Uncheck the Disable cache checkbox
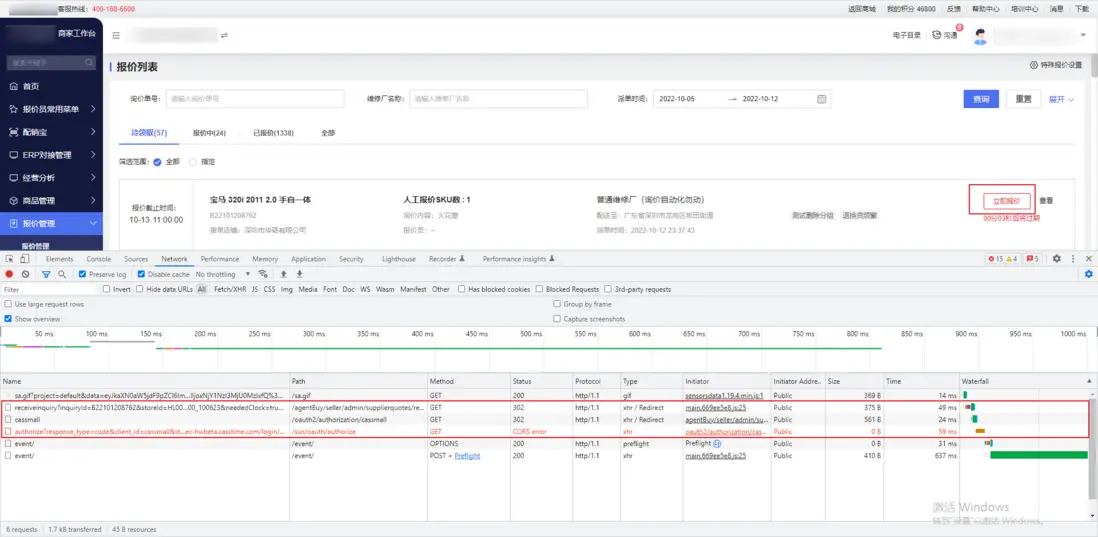Image resolution: width=1098 pixels, height=537 pixels. (x=141, y=274)
